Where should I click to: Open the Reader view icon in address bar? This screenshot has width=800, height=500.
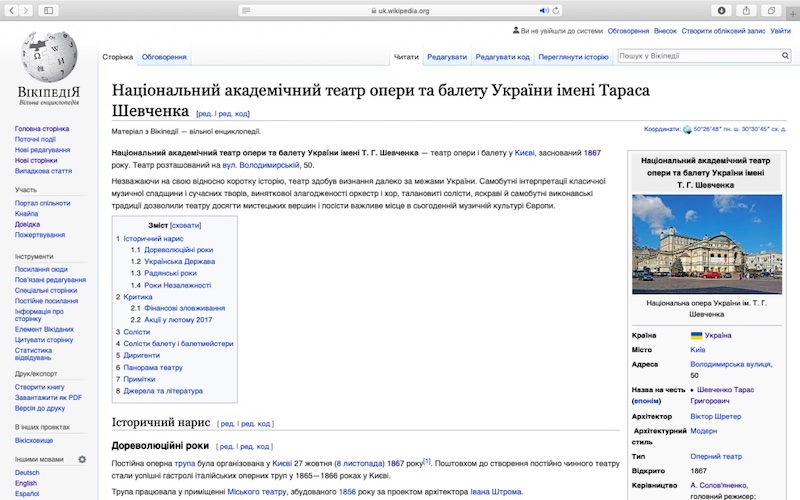(246, 10)
